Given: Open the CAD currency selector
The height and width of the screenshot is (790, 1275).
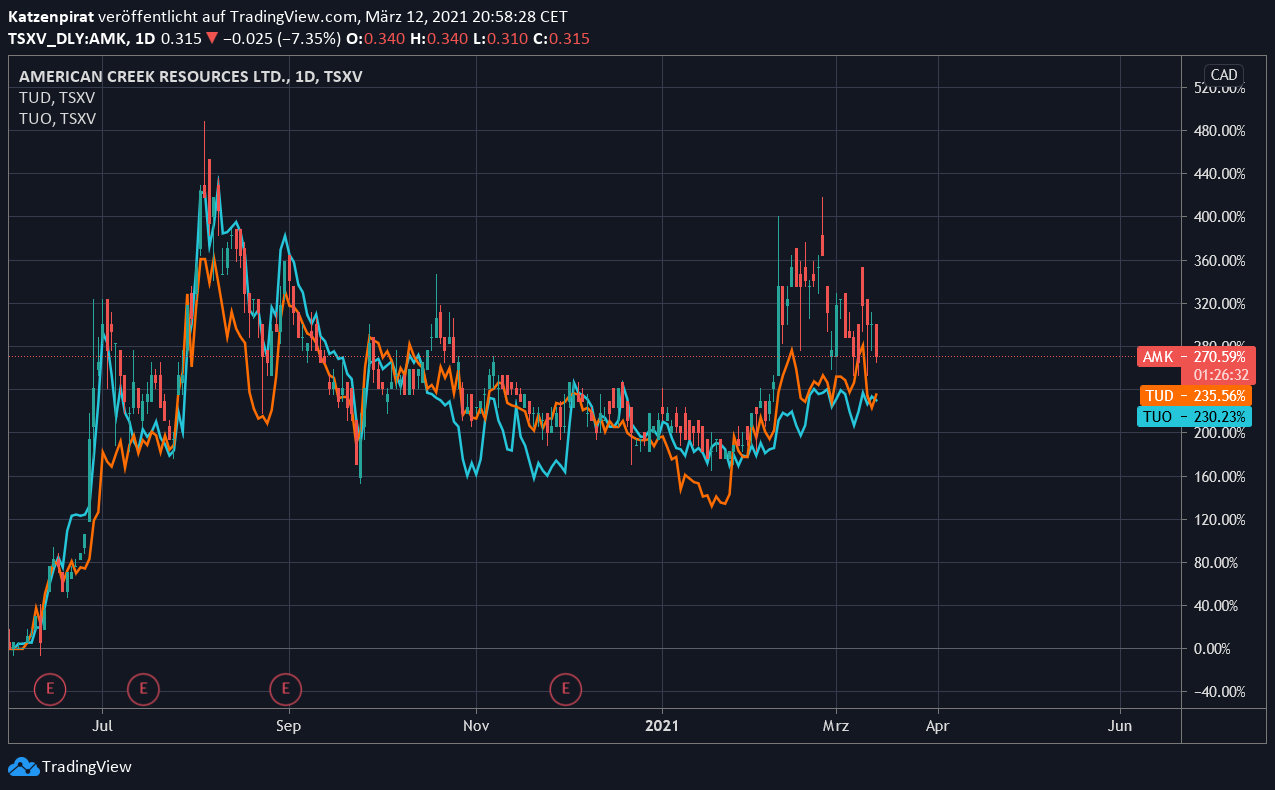Looking at the screenshot, I should 1223,75.
